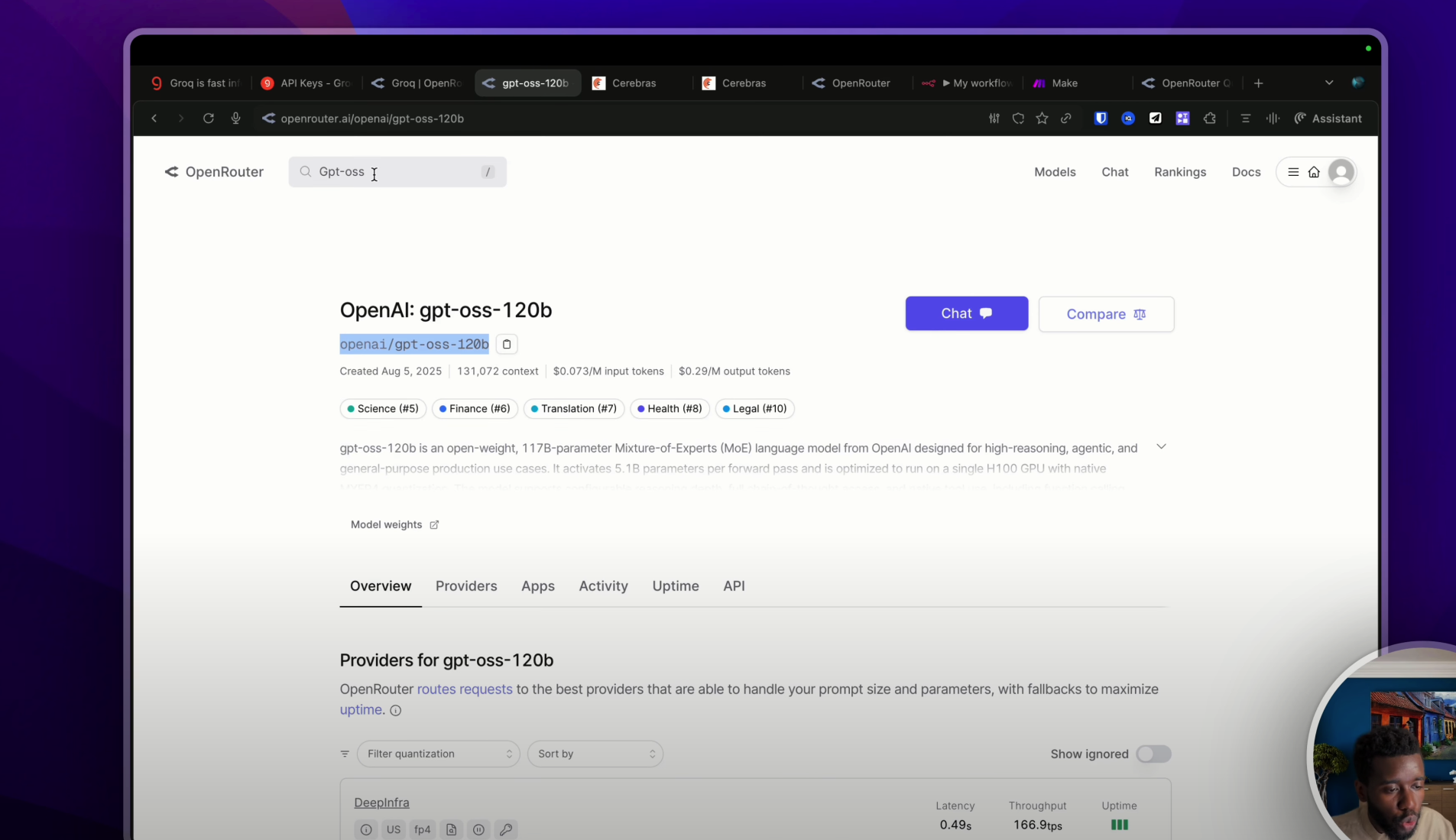Image resolution: width=1456 pixels, height=840 pixels.
Task: Open Chat in the top navigation
Action: click(x=1114, y=172)
